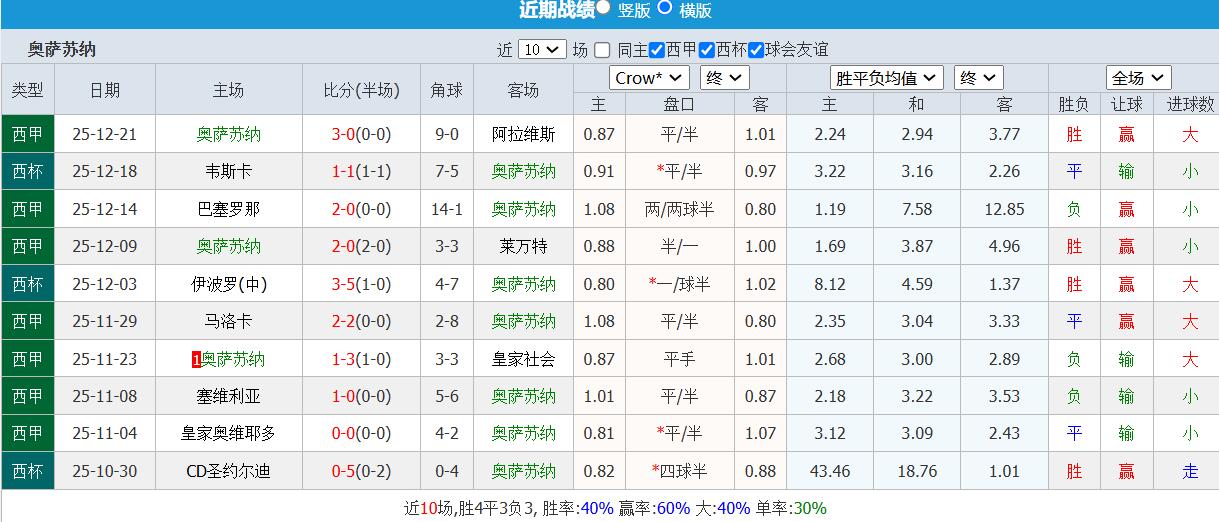Click the 比分(半场) column header
This screenshot has width=1219, height=522.
pyautogui.click(x=361, y=90)
